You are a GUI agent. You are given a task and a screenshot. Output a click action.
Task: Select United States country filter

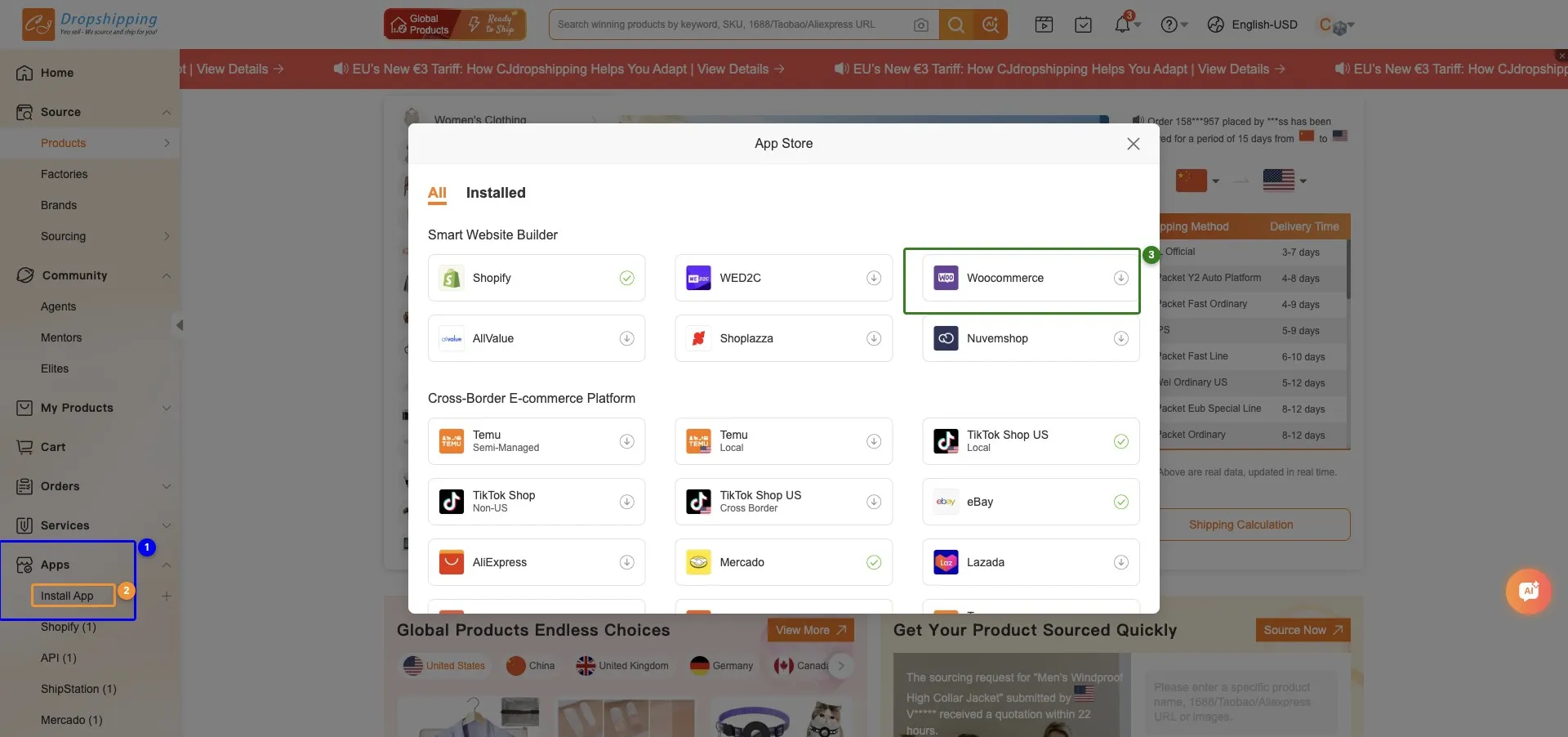[x=444, y=666]
